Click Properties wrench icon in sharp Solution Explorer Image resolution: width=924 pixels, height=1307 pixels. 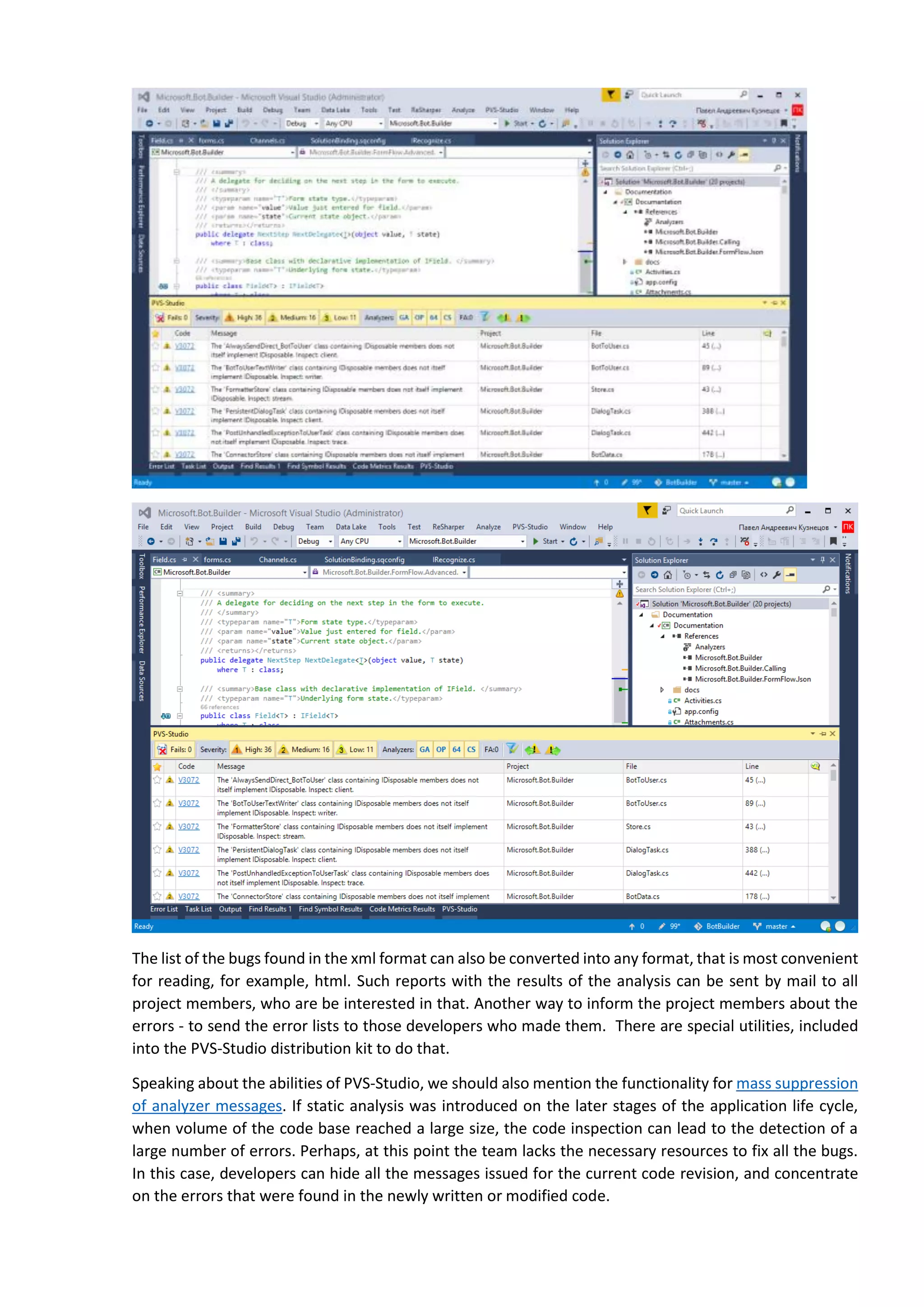776,575
